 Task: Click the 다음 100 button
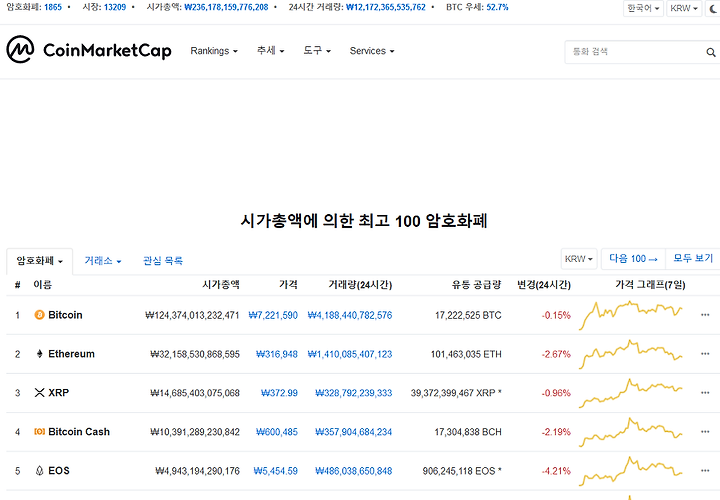pyautogui.click(x=633, y=259)
